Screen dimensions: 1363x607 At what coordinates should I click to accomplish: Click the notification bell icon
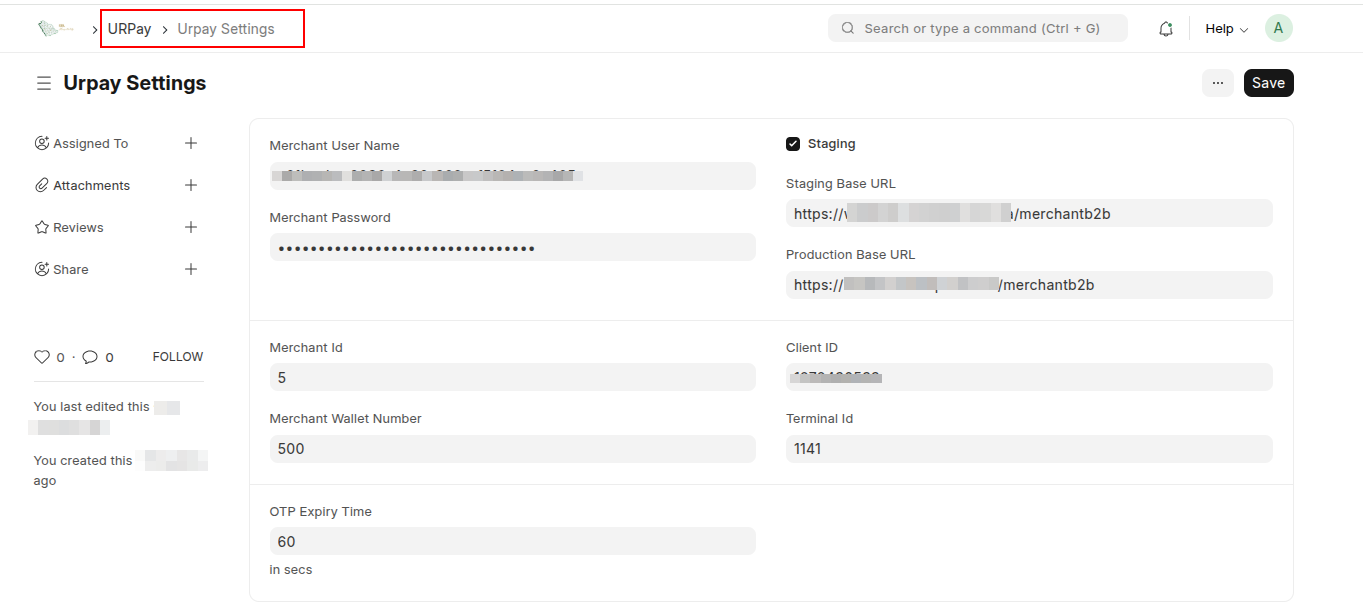[1165, 29]
